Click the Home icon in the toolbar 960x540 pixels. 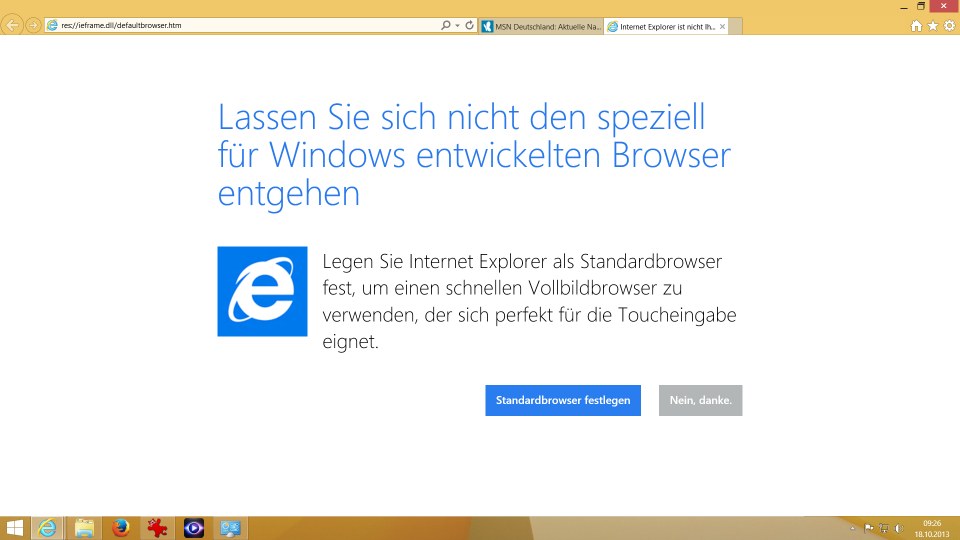916,26
